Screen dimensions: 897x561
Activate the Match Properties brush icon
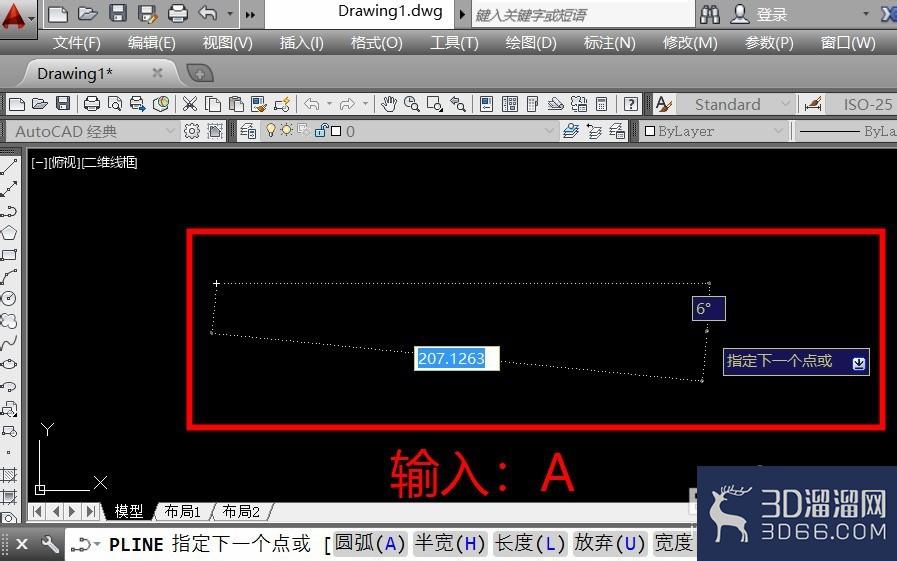pos(259,104)
